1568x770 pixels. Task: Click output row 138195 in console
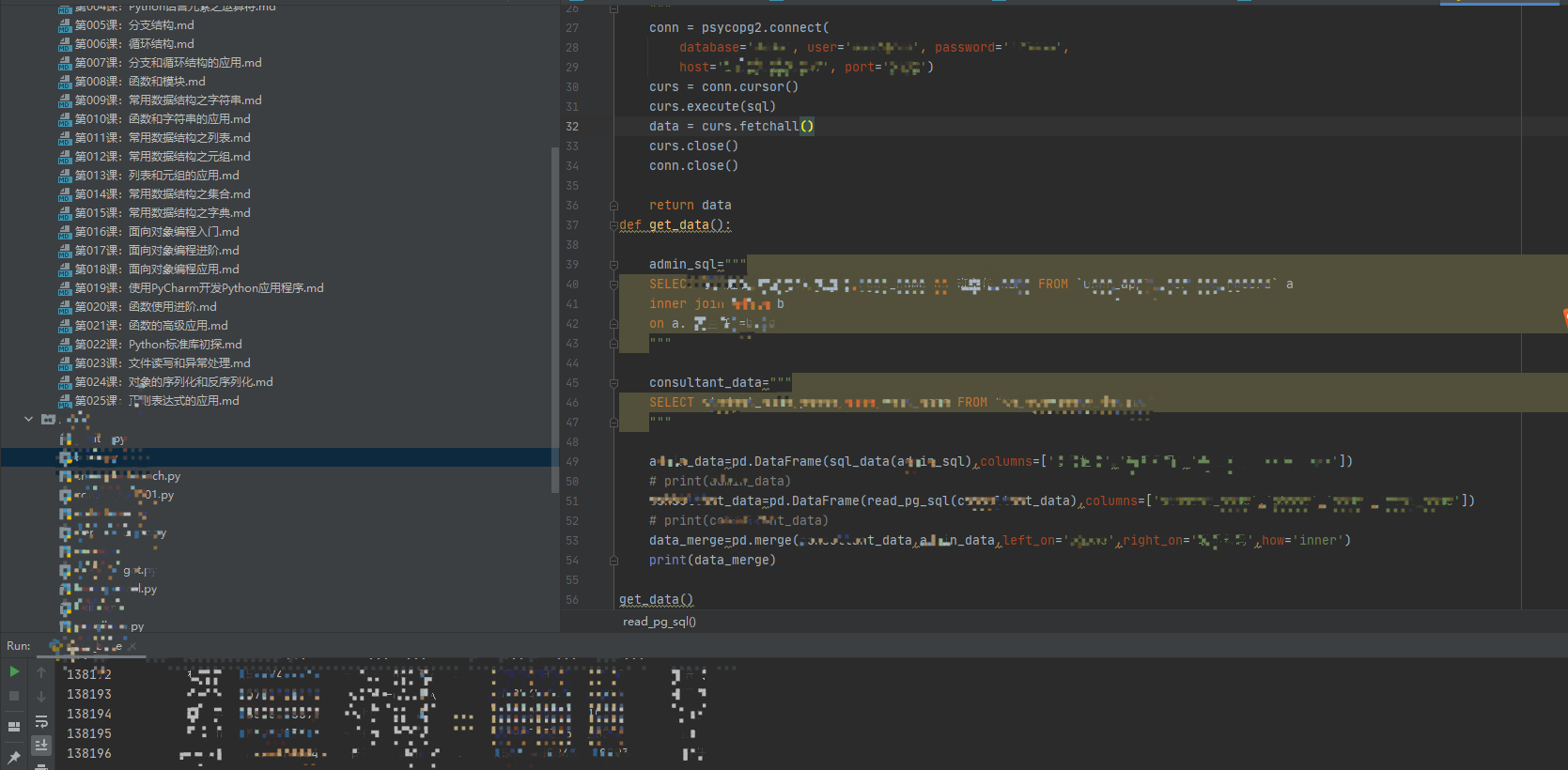coord(89,733)
